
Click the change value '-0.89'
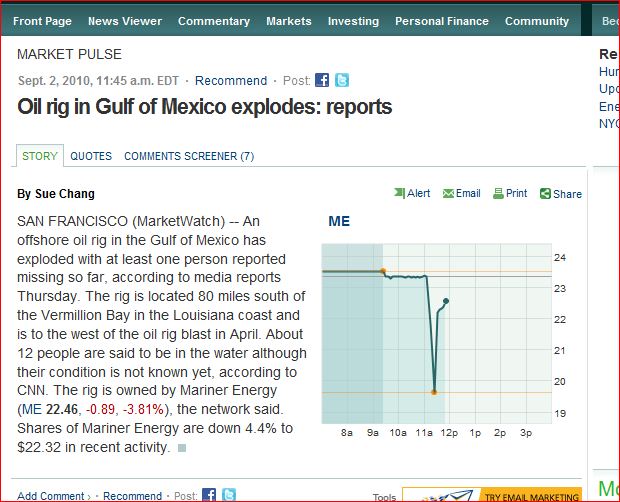pos(101,409)
